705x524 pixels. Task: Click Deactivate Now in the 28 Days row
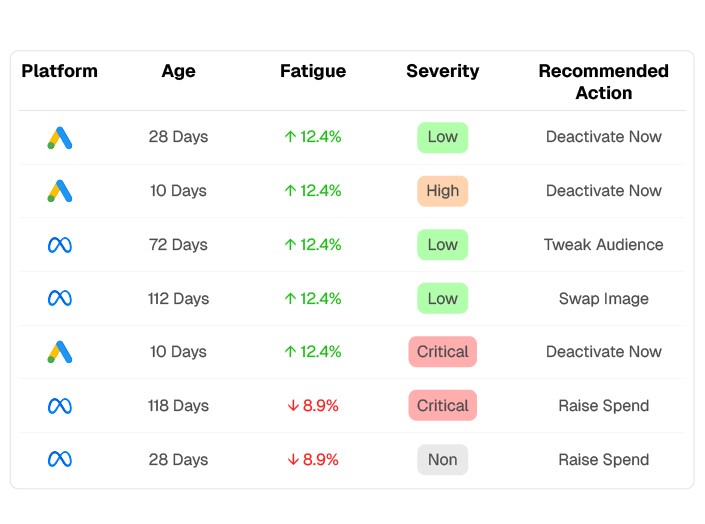(603, 137)
